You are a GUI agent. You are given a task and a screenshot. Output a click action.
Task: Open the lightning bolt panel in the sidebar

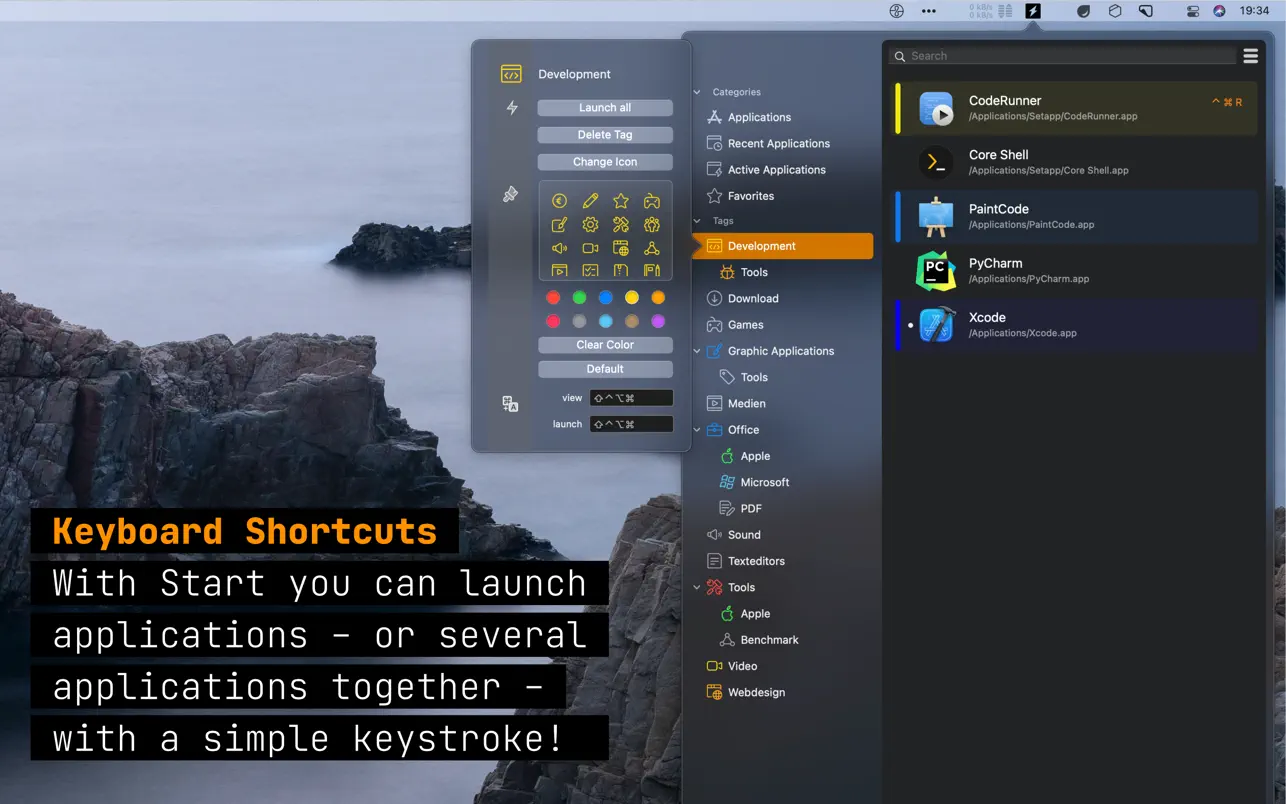pos(511,108)
